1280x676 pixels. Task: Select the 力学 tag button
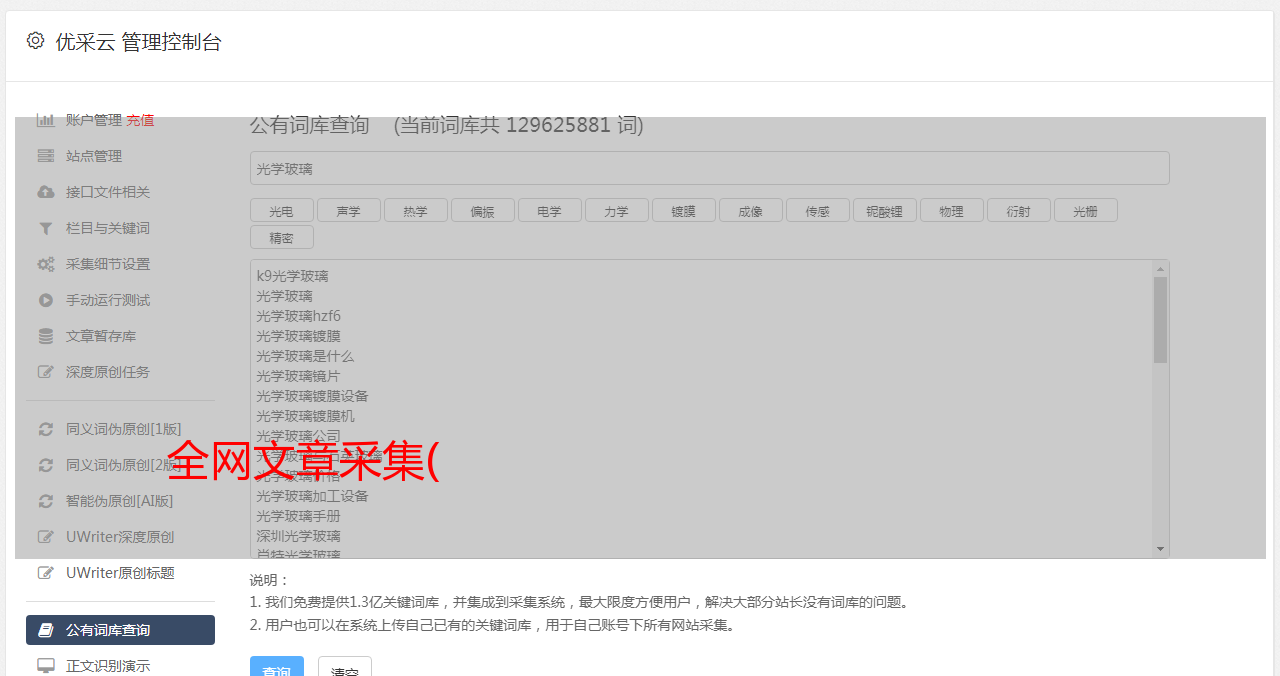(x=616, y=210)
